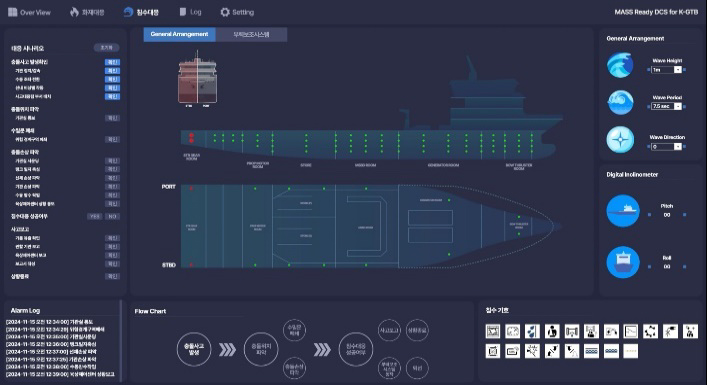
Task: Click the Alarm Log scrollbar
Action: click(x=121, y=340)
